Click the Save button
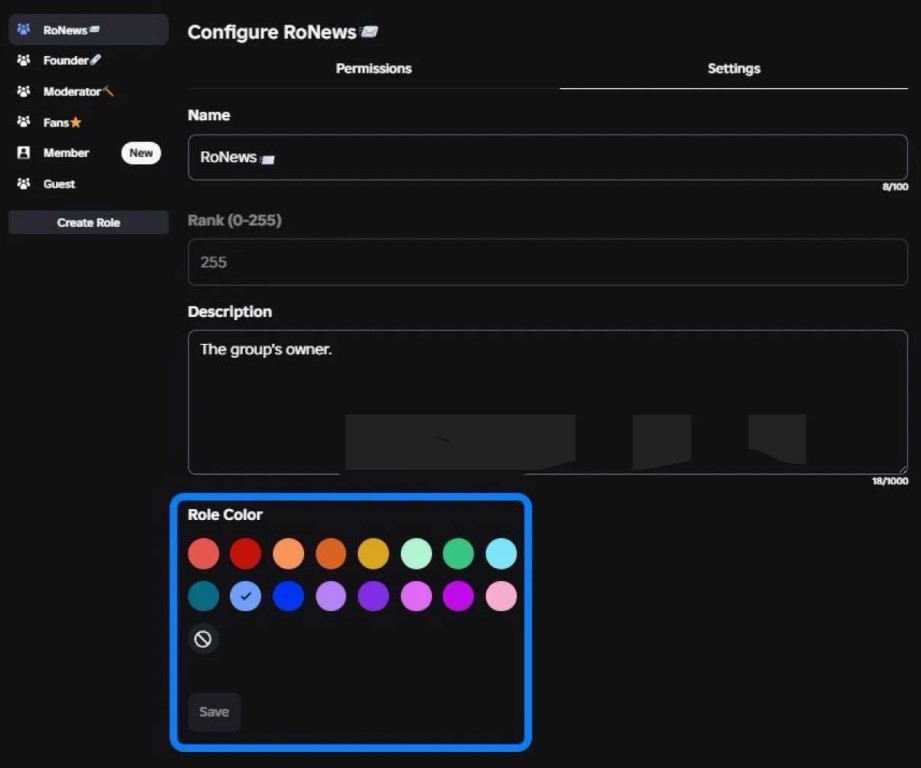 tap(214, 712)
